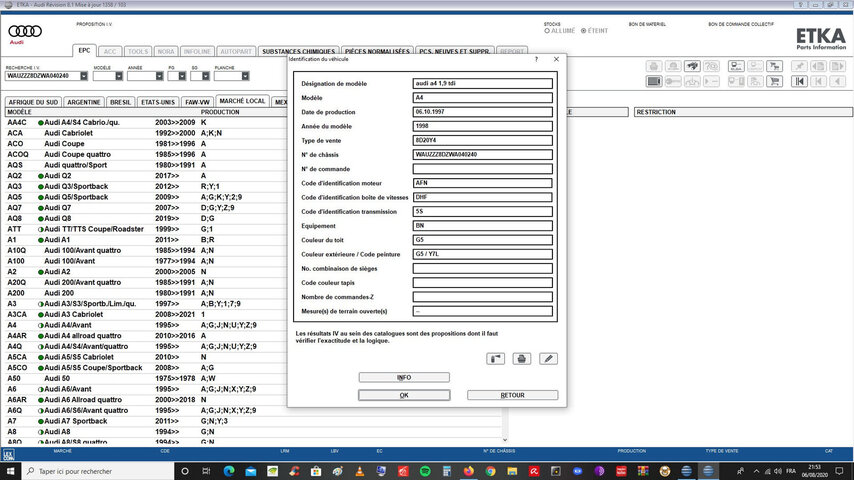Open Spotify from the taskbar
The image size is (854, 480).
425,471
